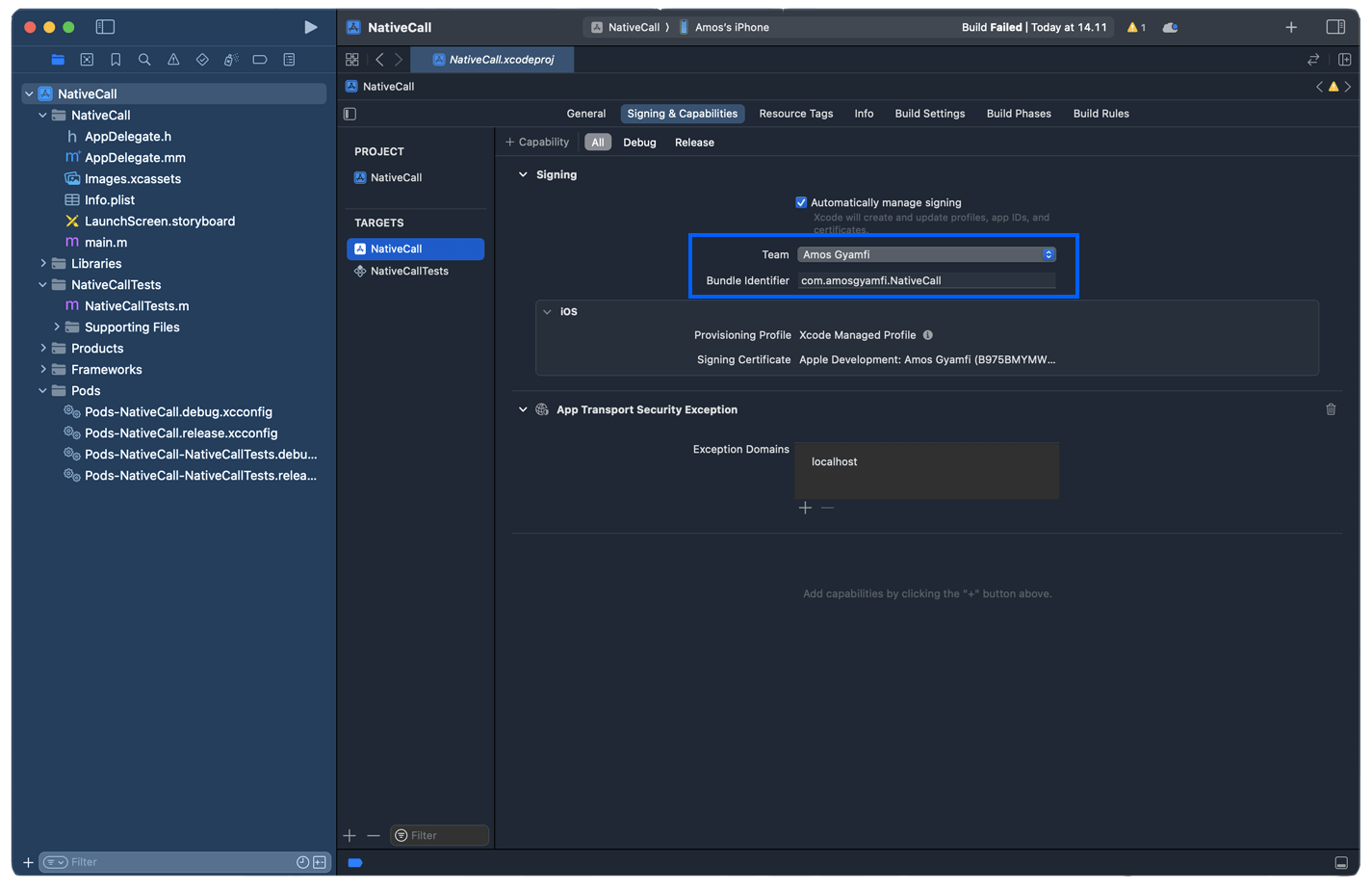This screenshot has width=1372, height=890.
Task: Collapse the Pods group
Action: coord(42,390)
